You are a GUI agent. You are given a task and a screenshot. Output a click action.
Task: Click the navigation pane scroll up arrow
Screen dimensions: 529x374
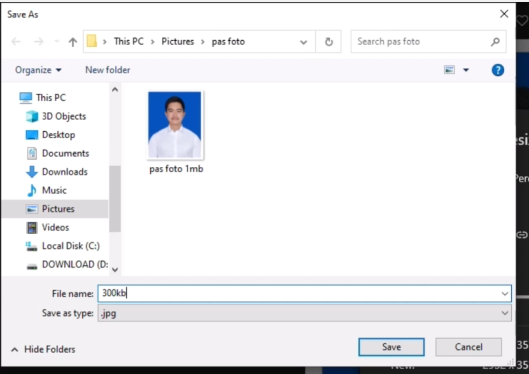click(115, 90)
